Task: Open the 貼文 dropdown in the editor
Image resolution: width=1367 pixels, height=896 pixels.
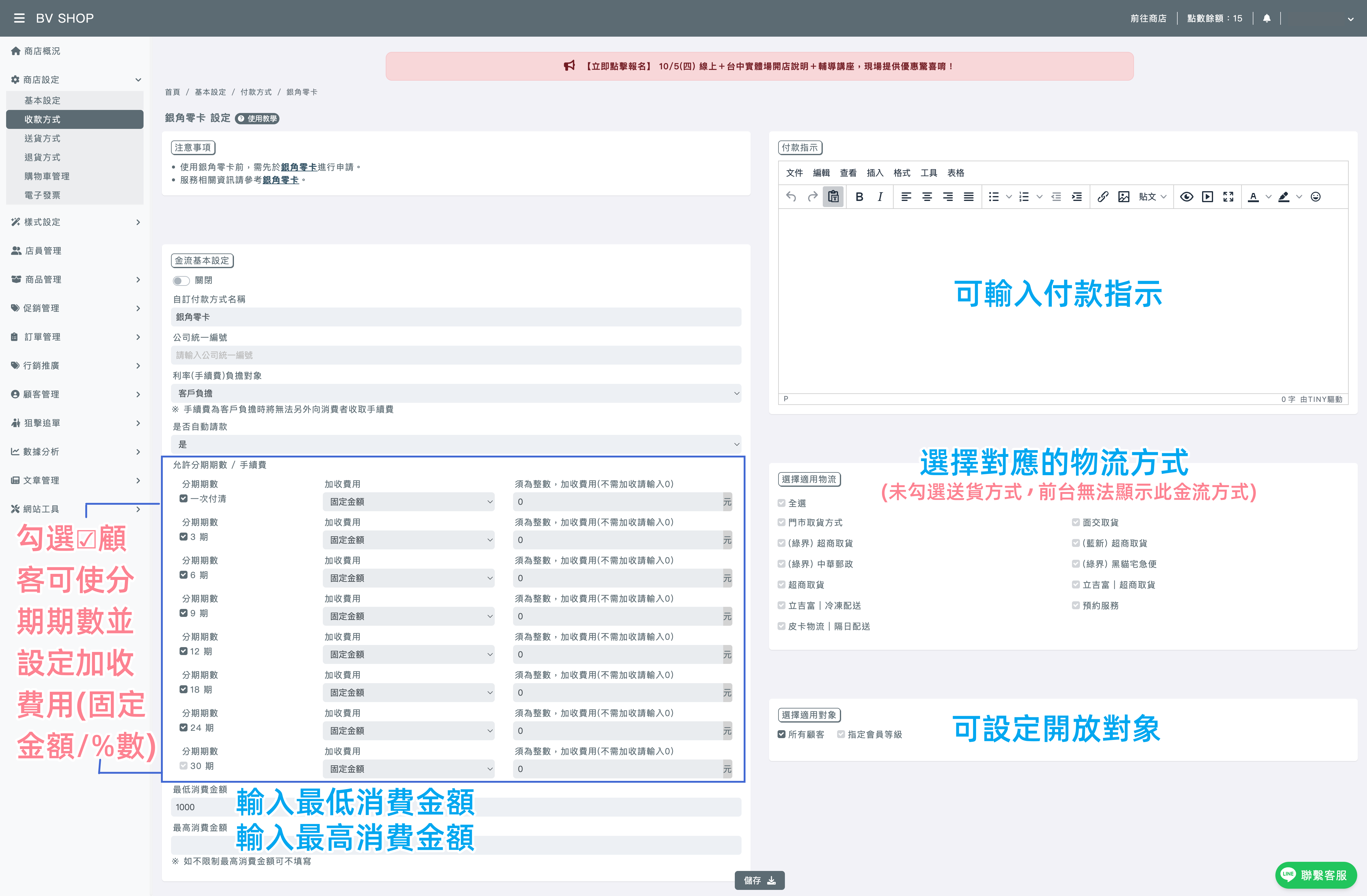Action: coord(1152,197)
